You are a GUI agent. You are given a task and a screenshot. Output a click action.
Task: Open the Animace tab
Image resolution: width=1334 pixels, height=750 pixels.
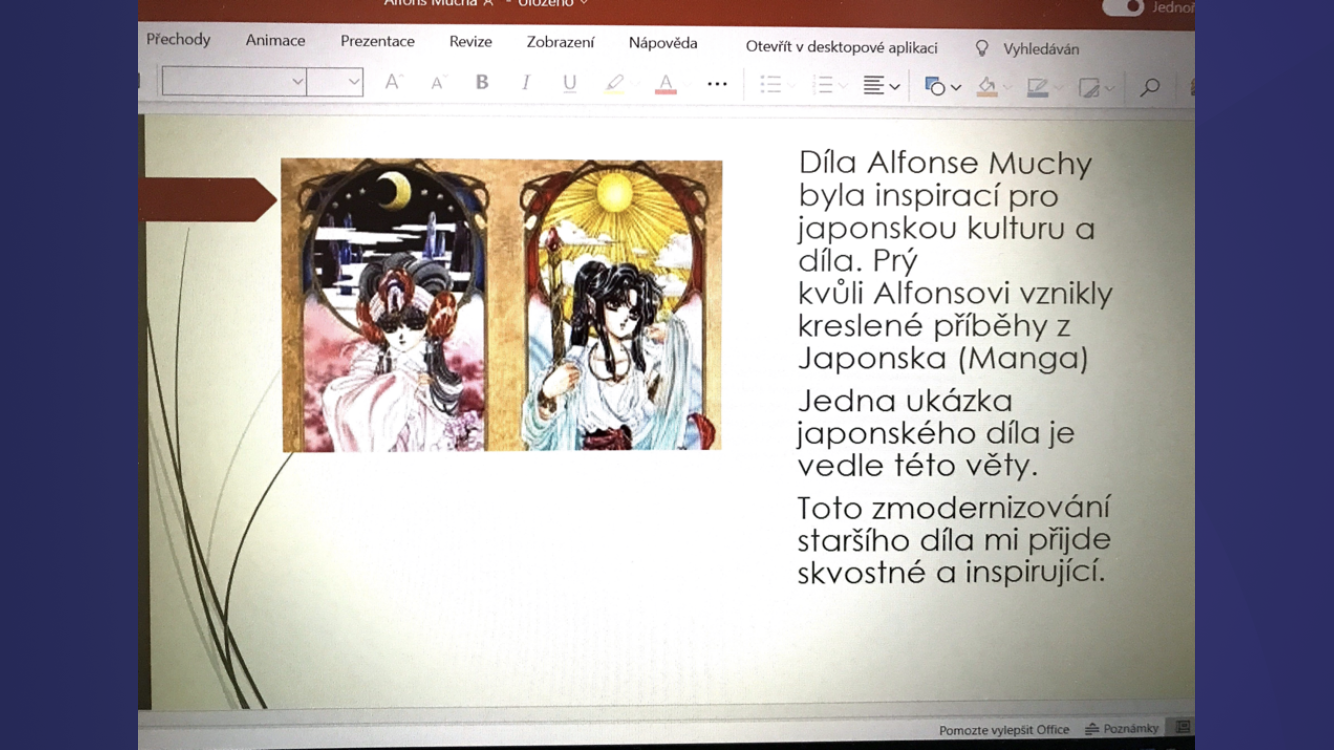[x=276, y=40]
